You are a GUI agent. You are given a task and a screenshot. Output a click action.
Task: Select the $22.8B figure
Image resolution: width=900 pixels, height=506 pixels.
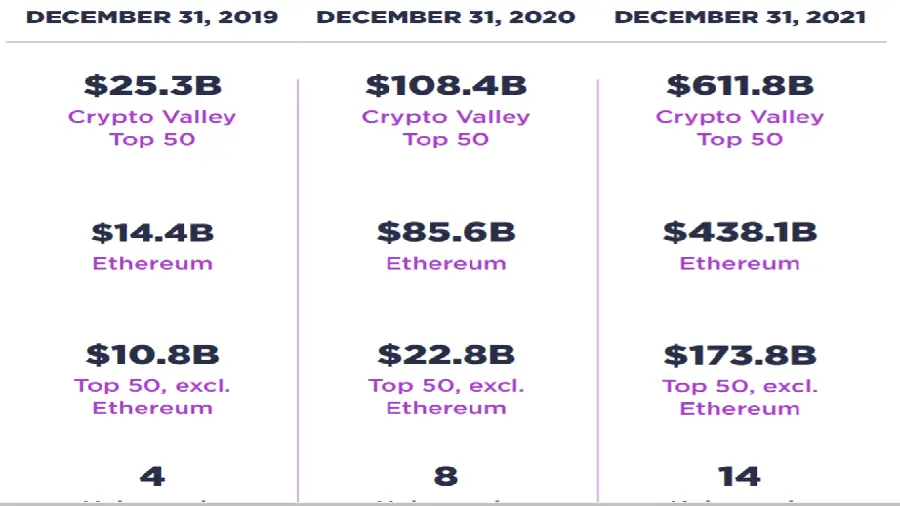(446, 355)
